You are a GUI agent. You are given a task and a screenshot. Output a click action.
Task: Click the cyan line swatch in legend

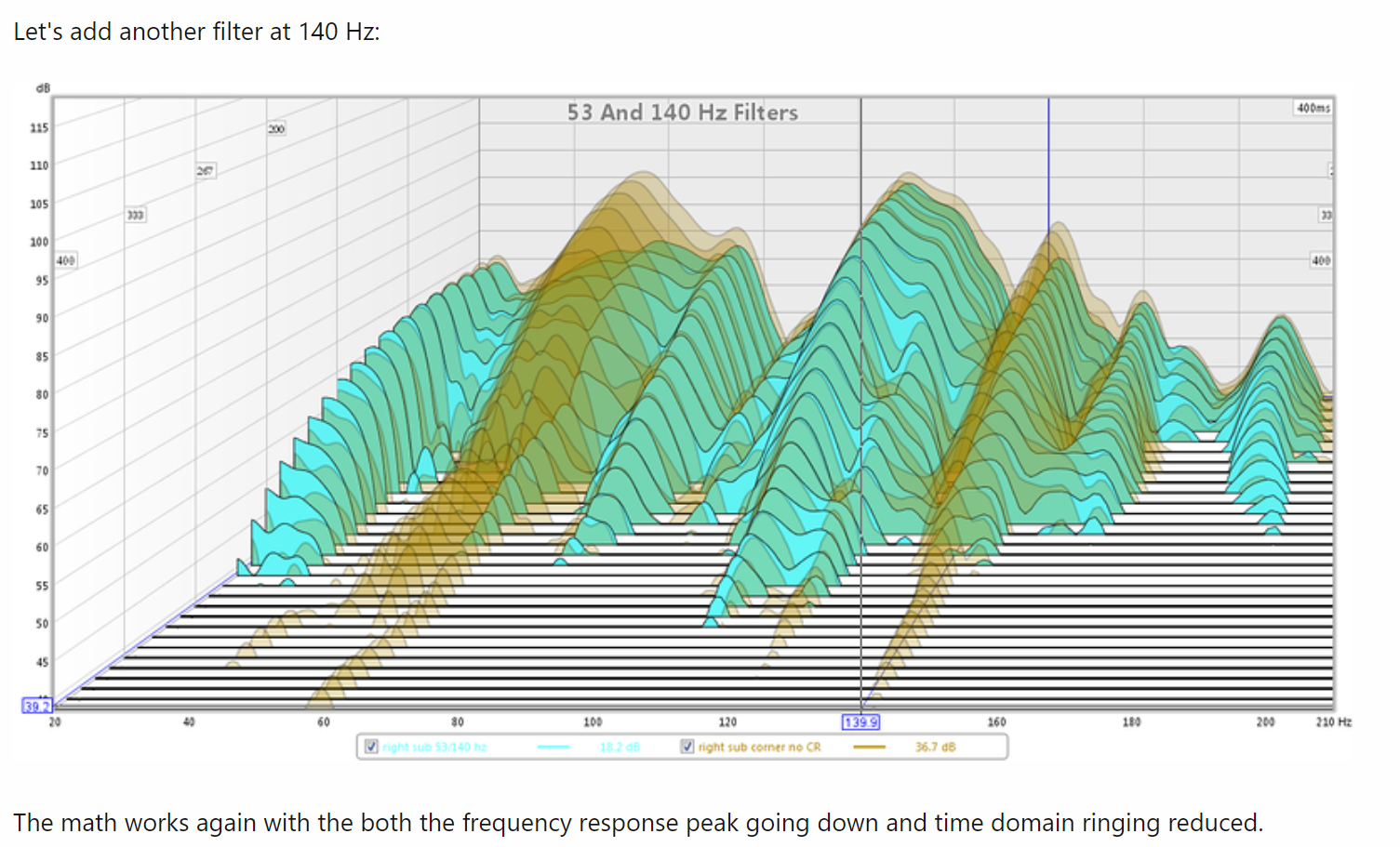(553, 747)
